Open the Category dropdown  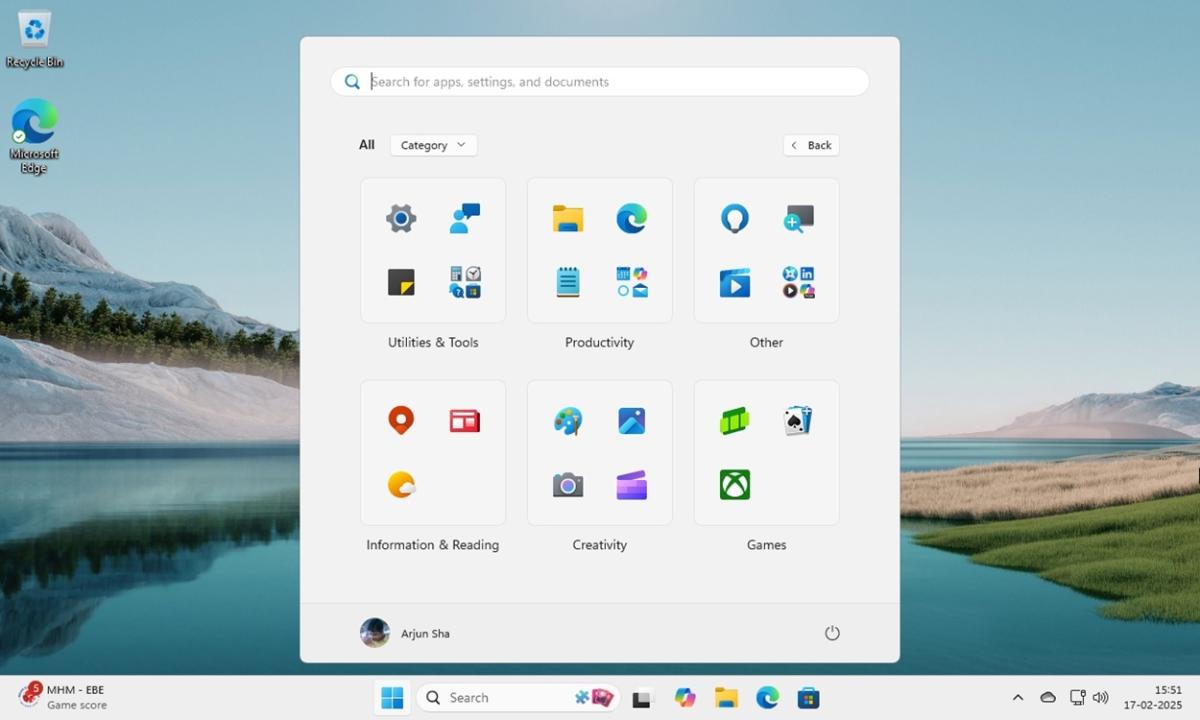[432, 144]
